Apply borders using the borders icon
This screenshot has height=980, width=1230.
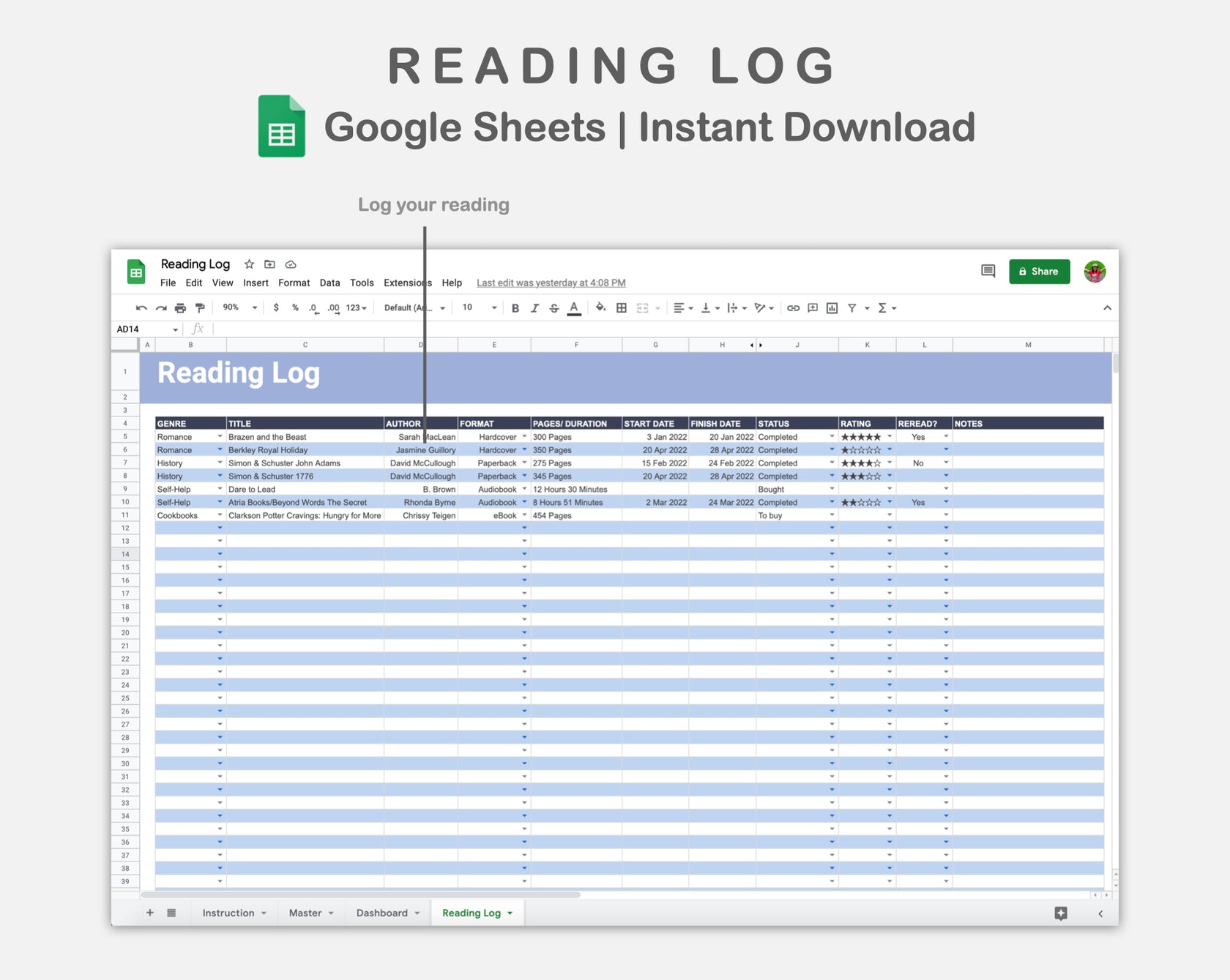point(619,308)
